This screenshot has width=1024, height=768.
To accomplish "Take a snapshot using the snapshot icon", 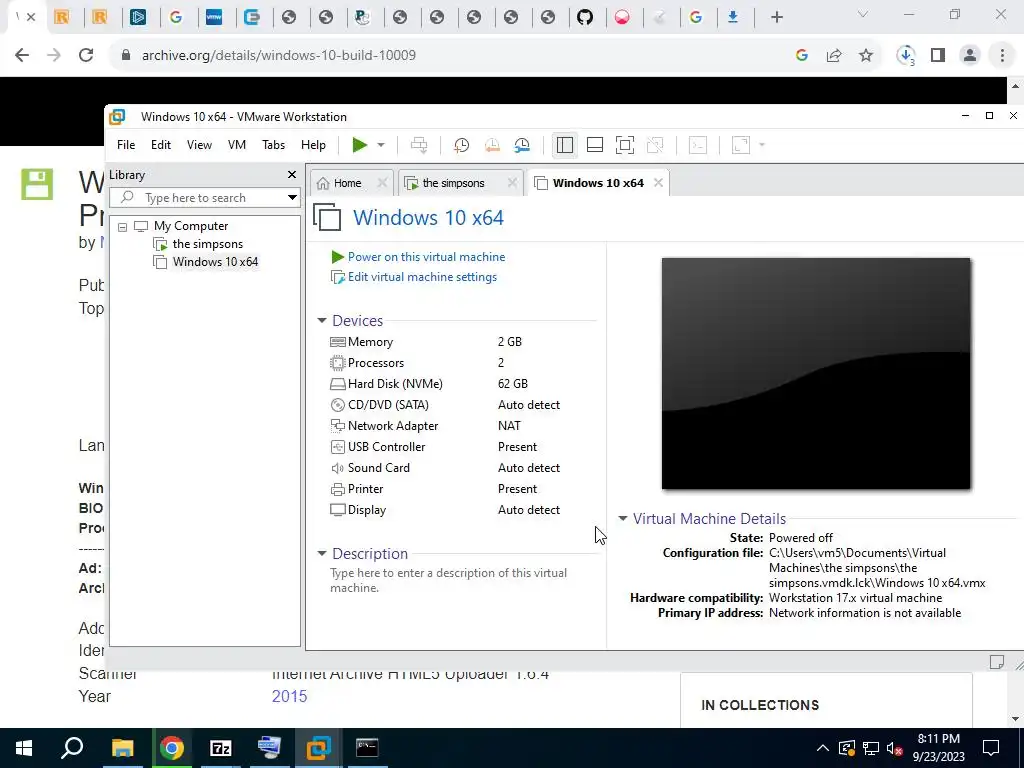I will 462,145.
